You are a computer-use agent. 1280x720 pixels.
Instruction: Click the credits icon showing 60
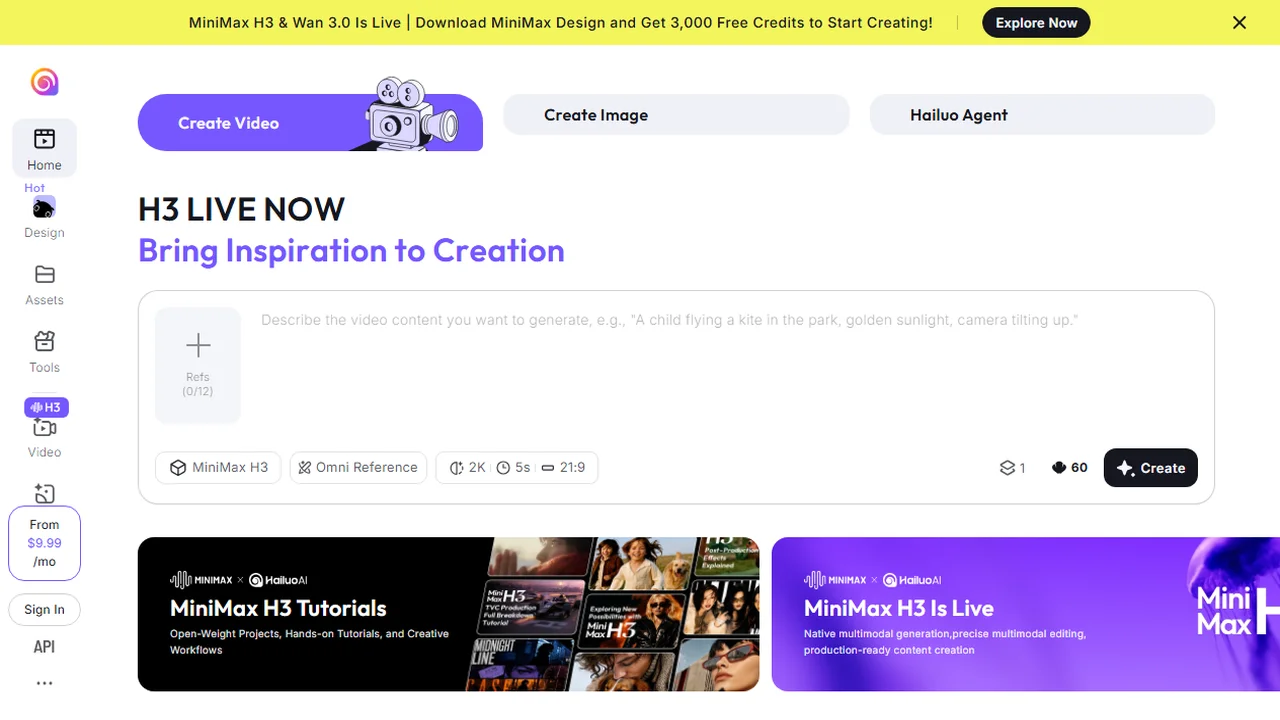[x=1069, y=468]
